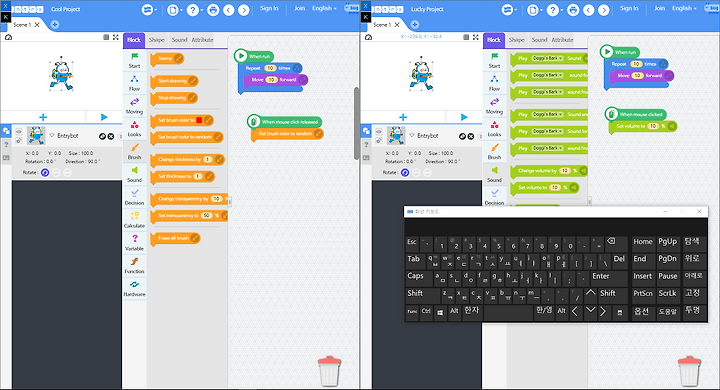Edit the Entrybot object in Lucky Project

(462, 136)
